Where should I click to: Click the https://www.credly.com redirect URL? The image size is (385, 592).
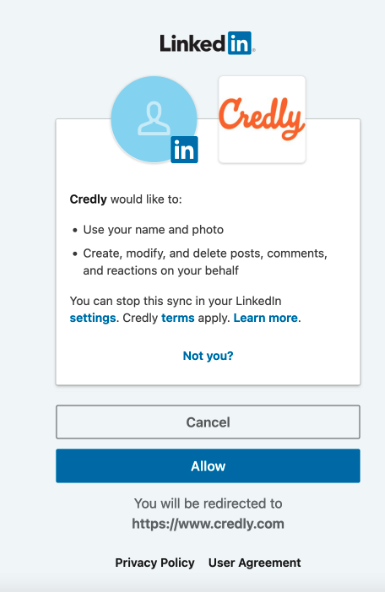pos(208,524)
